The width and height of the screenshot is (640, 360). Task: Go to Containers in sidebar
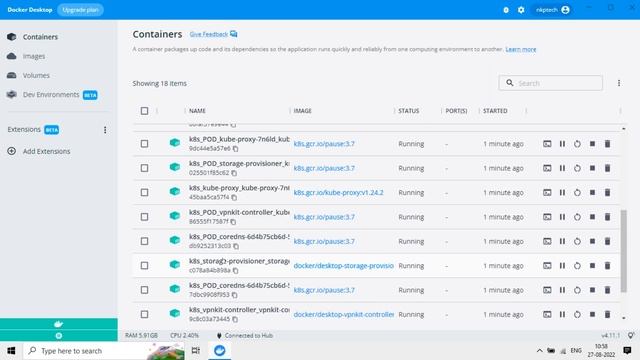(x=40, y=37)
